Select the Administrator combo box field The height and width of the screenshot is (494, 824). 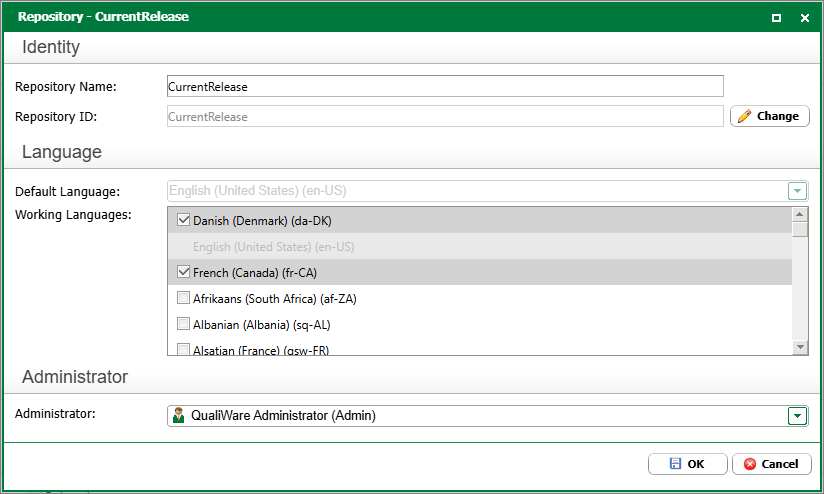(488, 416)
